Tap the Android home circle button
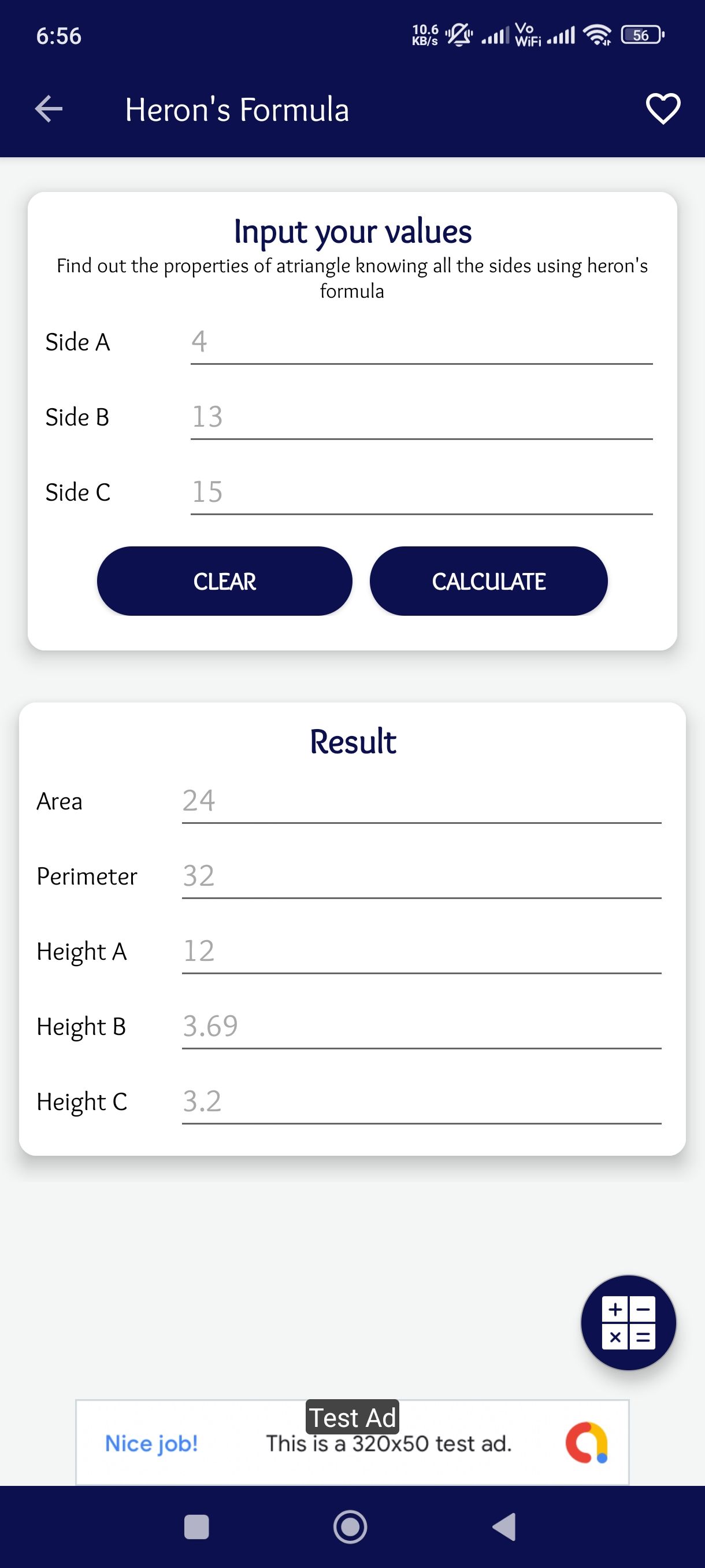This screenshot has width=705, height=1568. click(350, 1526)
